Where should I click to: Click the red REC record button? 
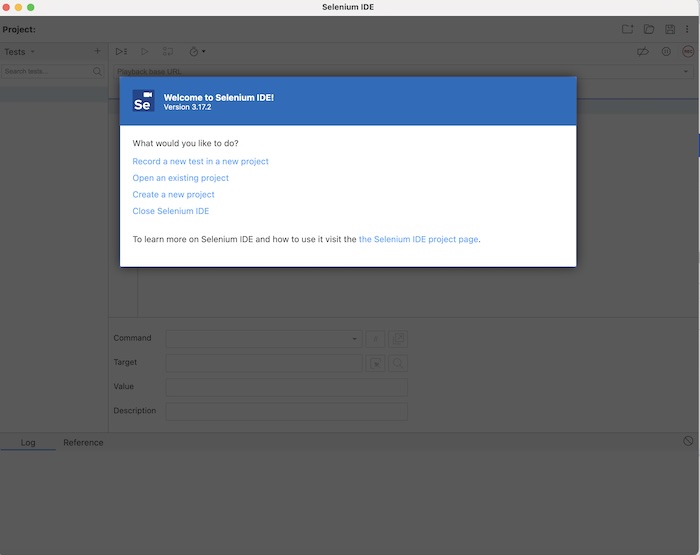688,51
